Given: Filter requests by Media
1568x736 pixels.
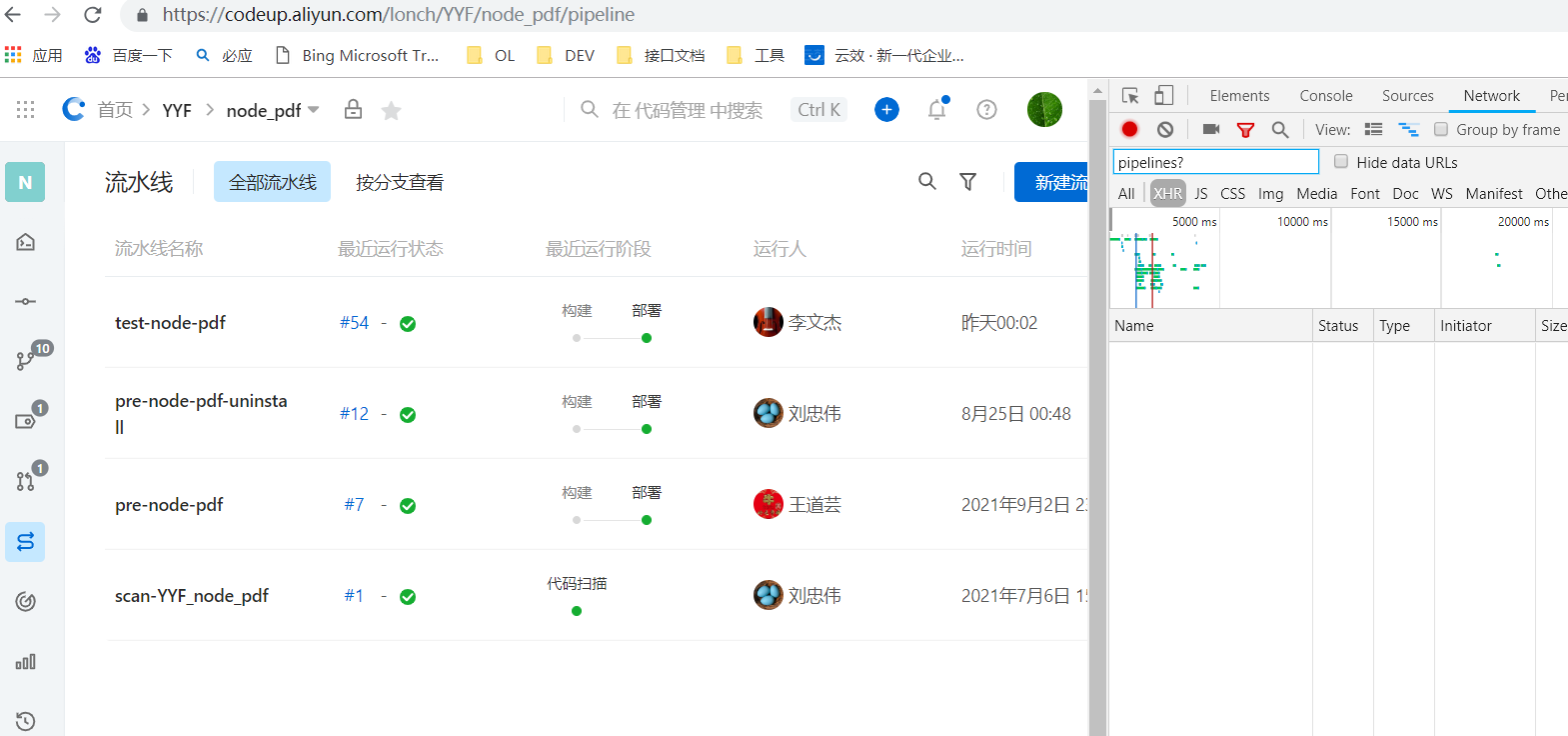Looking at the screenshot, I should [1316, 194].
